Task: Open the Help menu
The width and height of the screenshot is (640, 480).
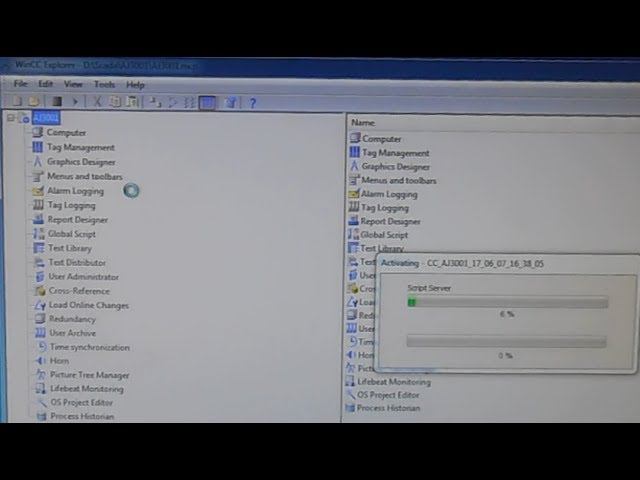Action: [x=136, y=85]
